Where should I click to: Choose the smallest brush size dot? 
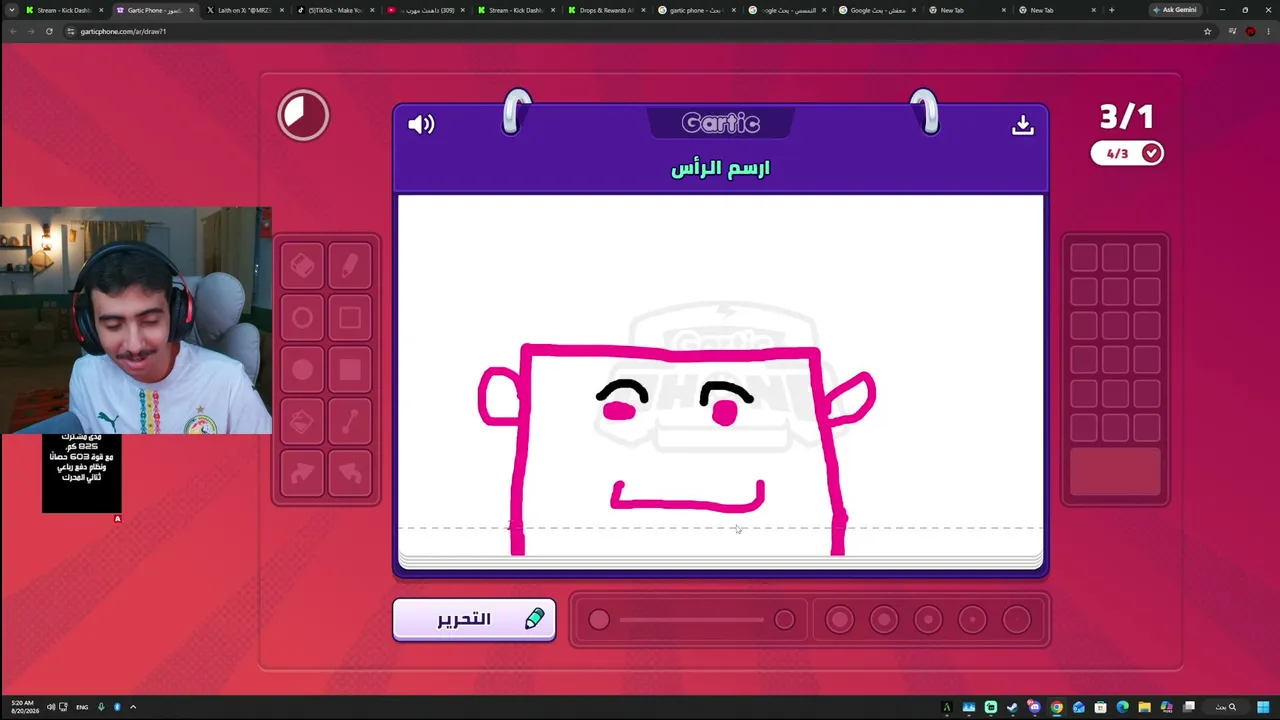tap(1016, 620)
